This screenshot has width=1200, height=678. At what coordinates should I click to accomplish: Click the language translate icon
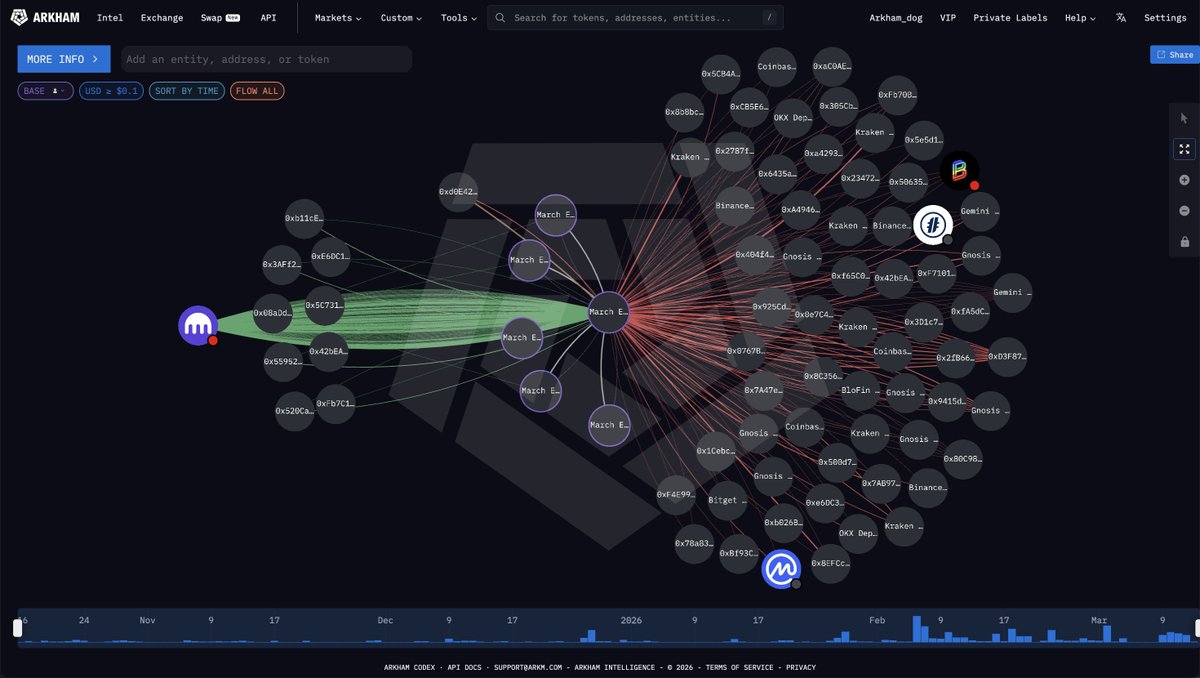(x=1121, y=18)
